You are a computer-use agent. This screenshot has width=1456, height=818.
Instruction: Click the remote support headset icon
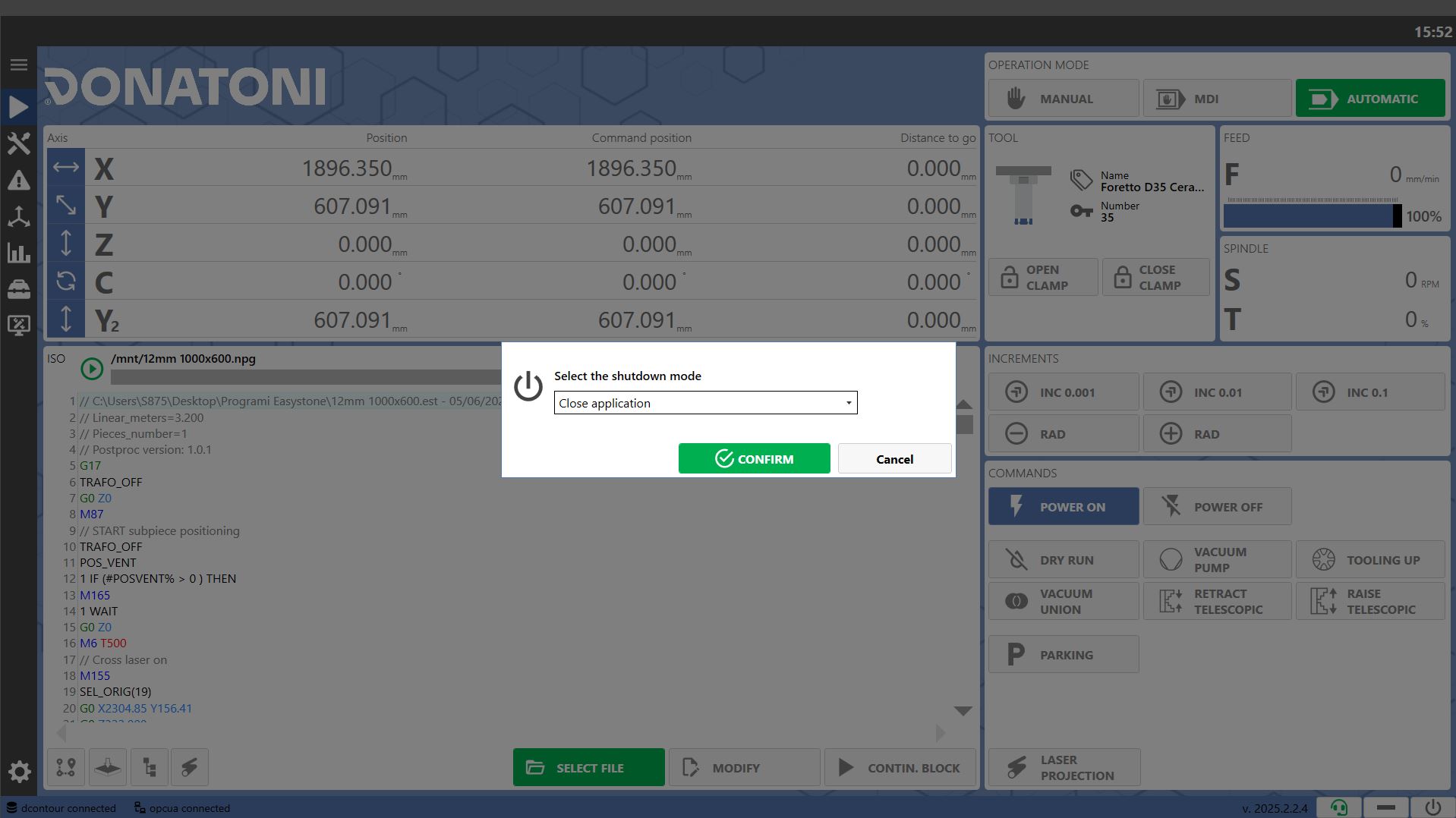click(1339, 807)
